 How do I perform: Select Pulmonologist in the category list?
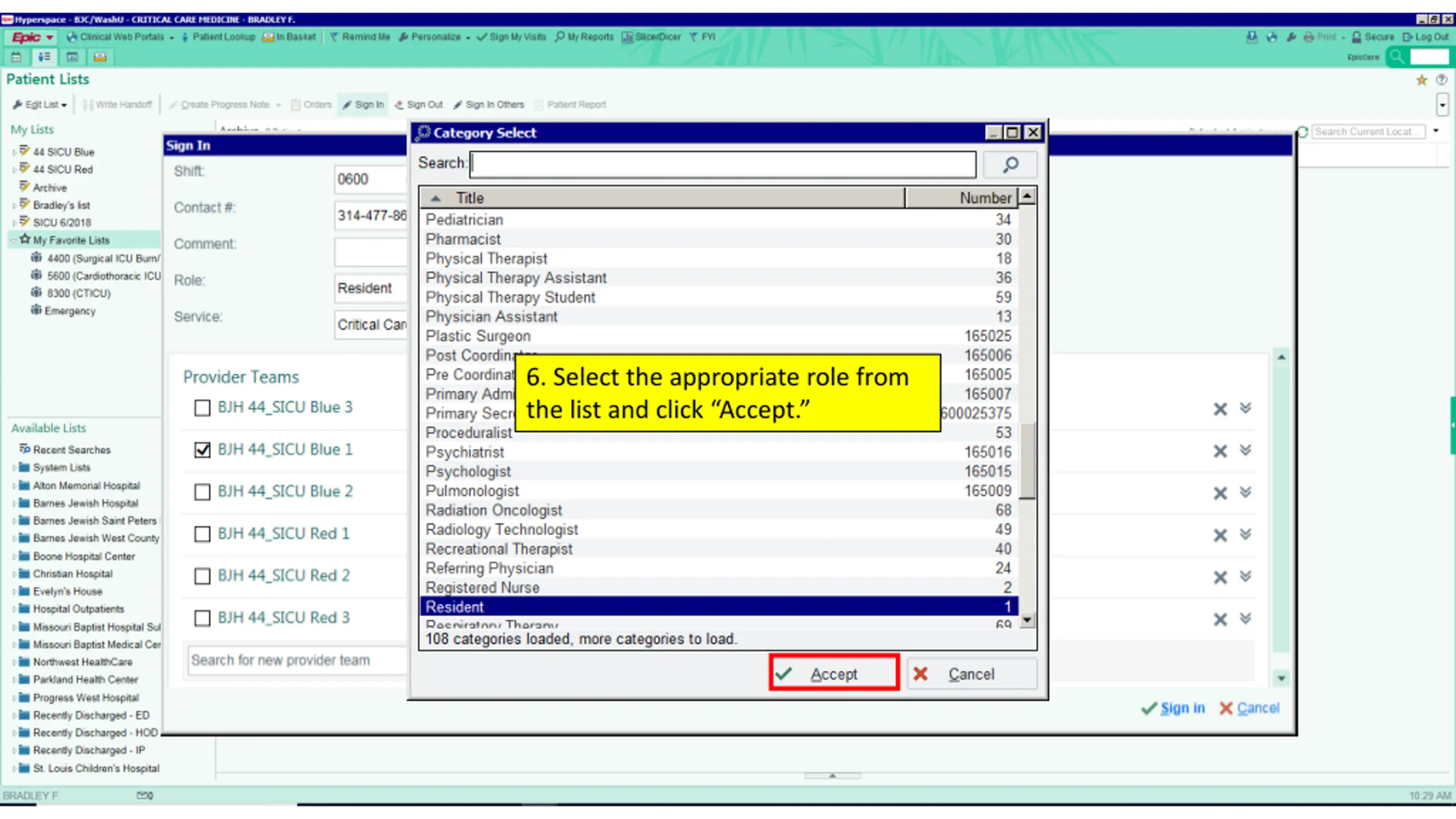pos(719,491)
